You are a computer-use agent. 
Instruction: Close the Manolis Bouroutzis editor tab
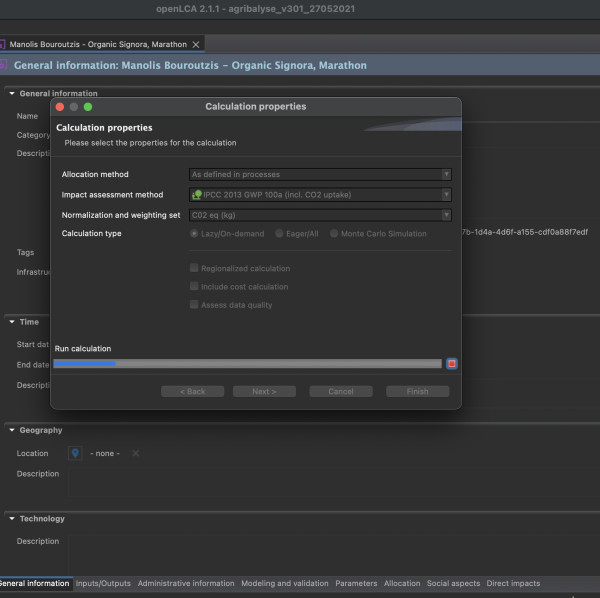tap(196, 44)
